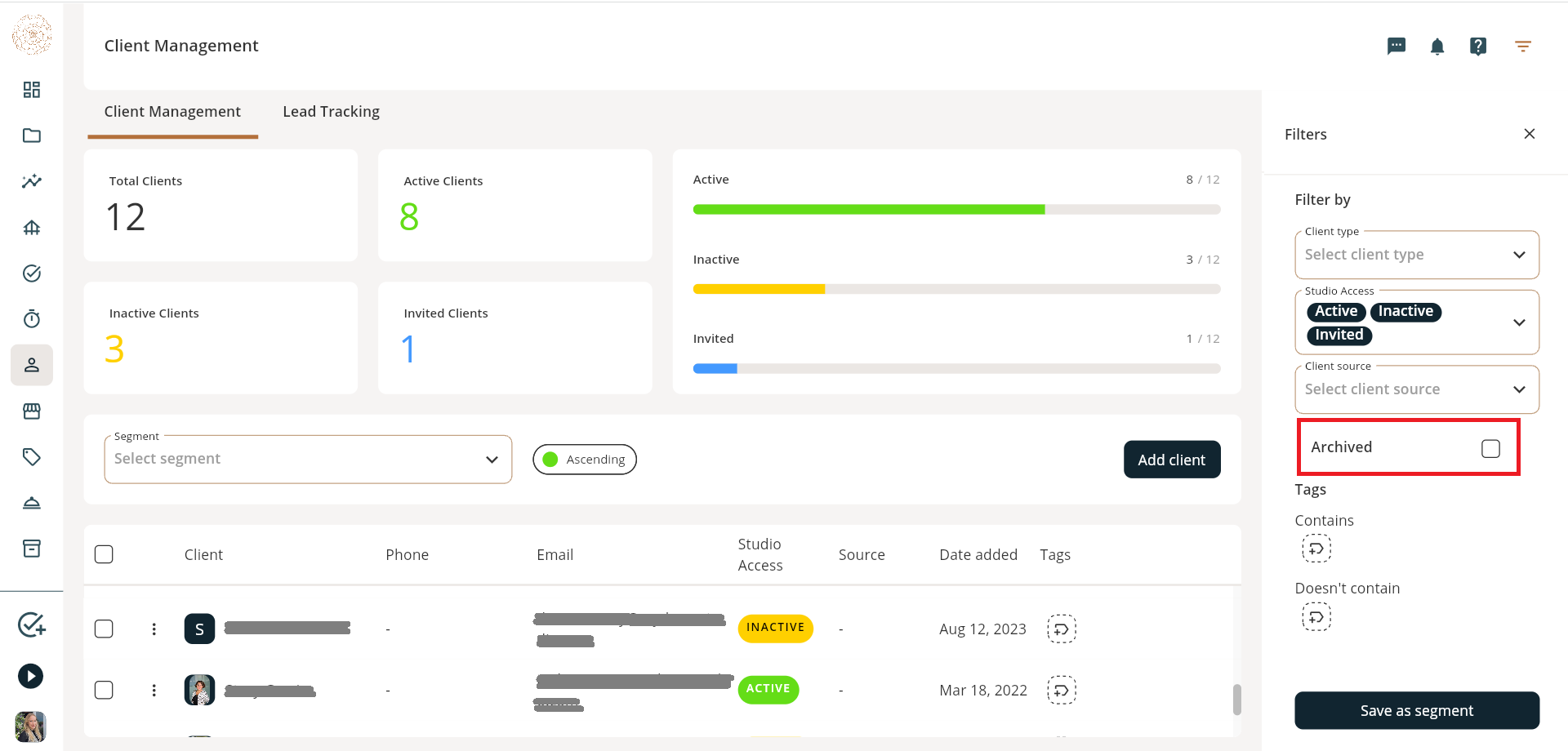Click the Add client button

coord(1172,460)
